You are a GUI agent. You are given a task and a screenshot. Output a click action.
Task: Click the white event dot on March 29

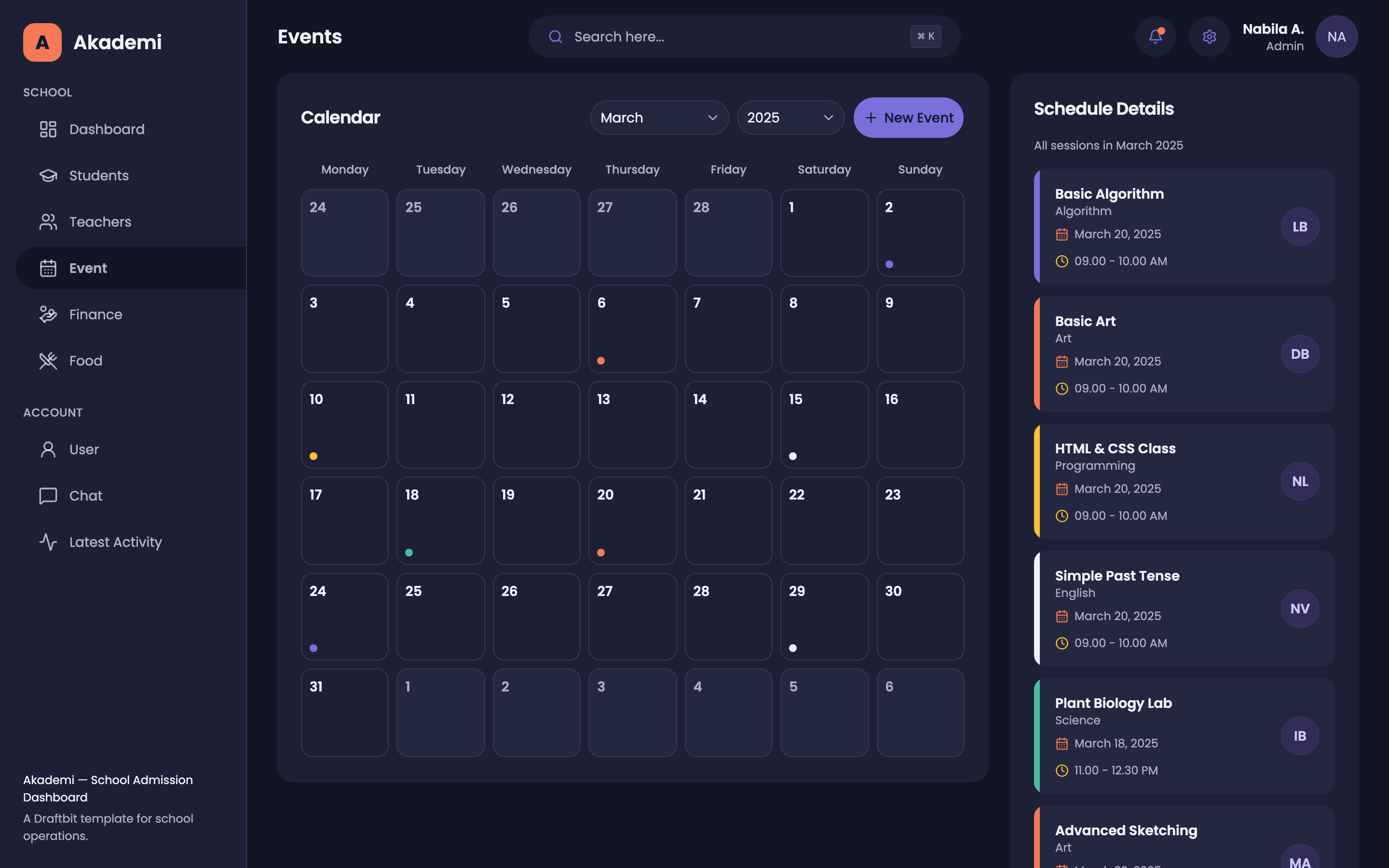tap(793, 648)
